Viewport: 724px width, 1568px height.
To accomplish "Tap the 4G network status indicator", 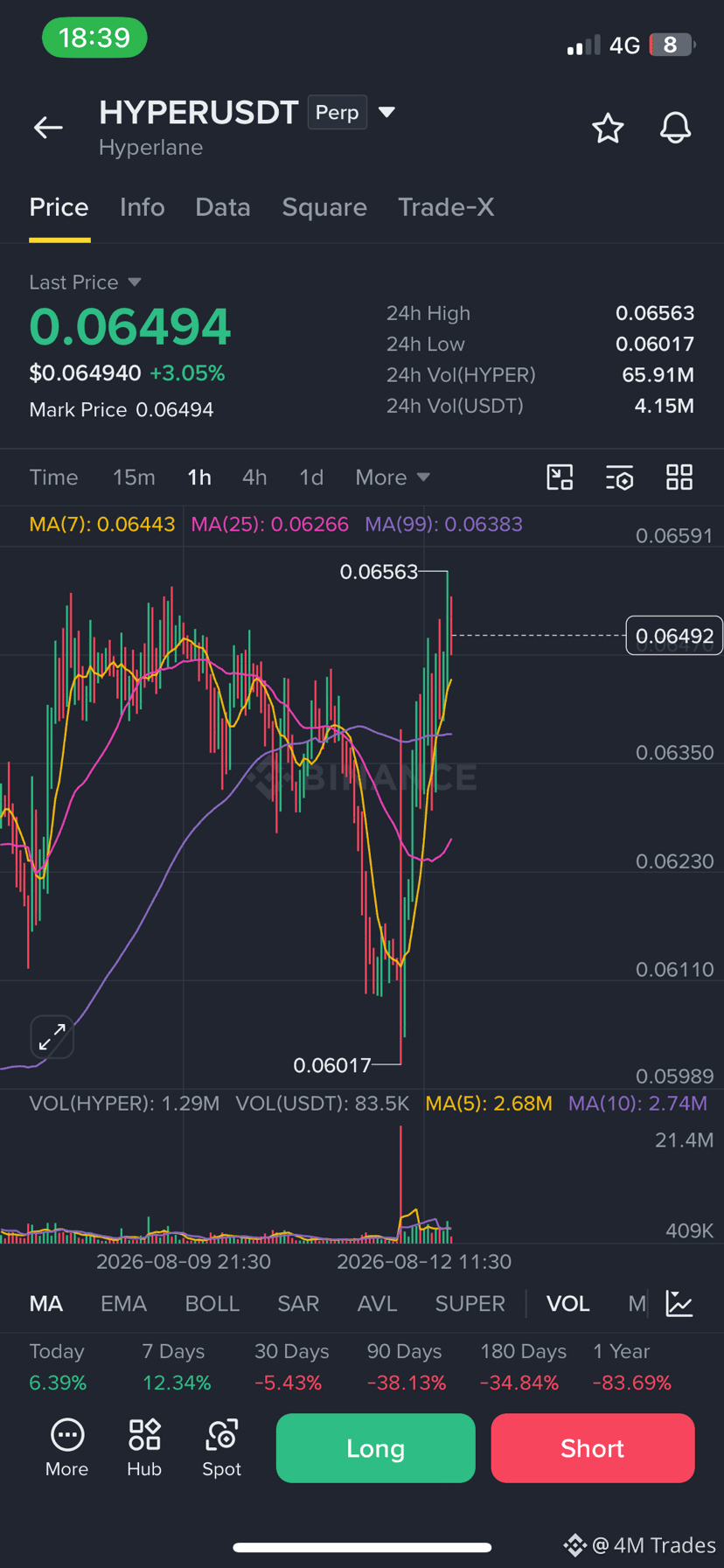I will 624,45.
